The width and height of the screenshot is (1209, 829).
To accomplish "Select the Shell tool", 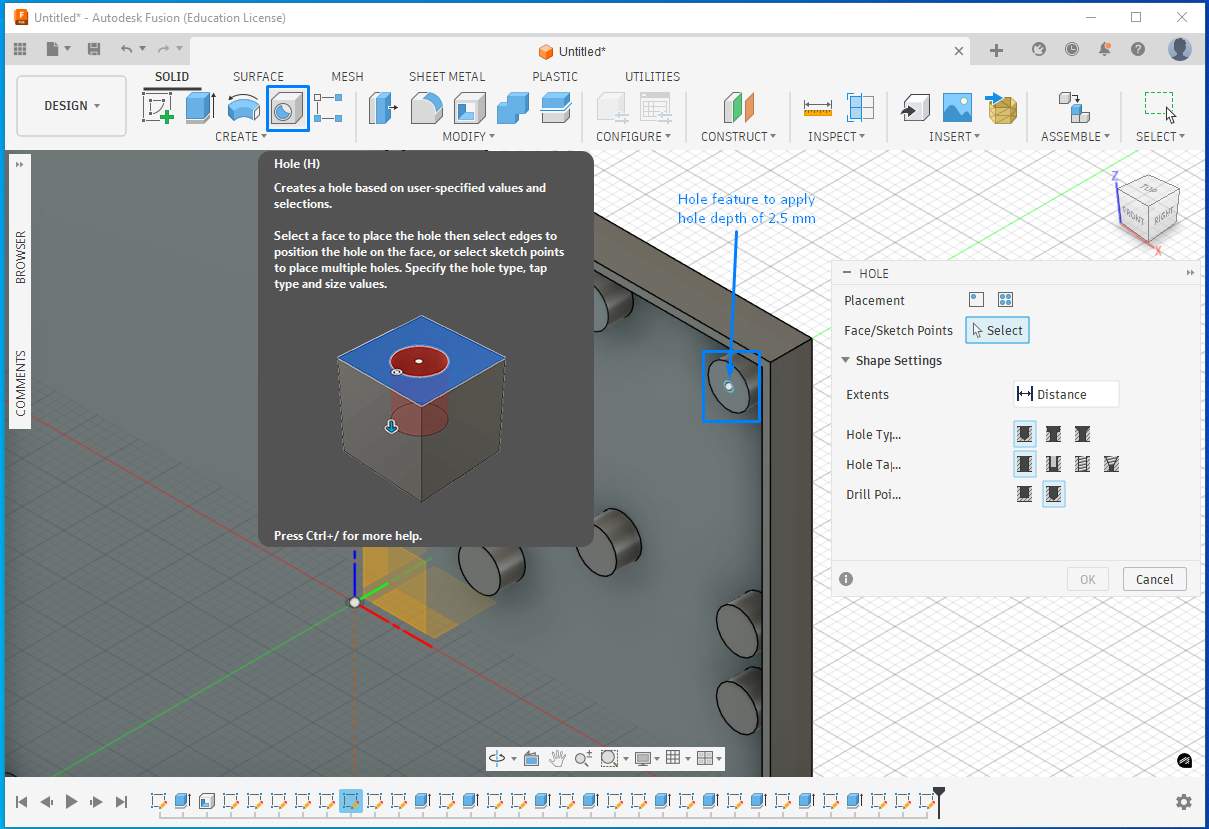I will tap(470, 108).
